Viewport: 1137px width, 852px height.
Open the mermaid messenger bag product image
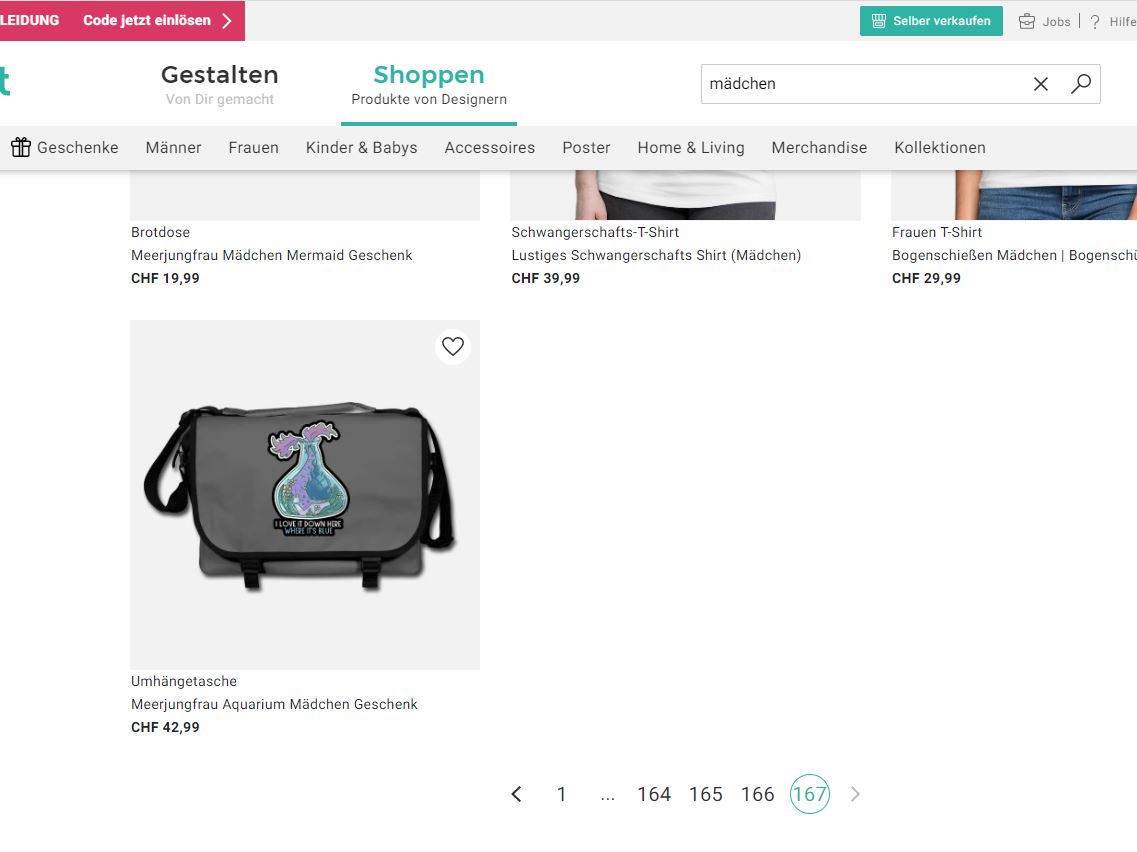point(305,495)
